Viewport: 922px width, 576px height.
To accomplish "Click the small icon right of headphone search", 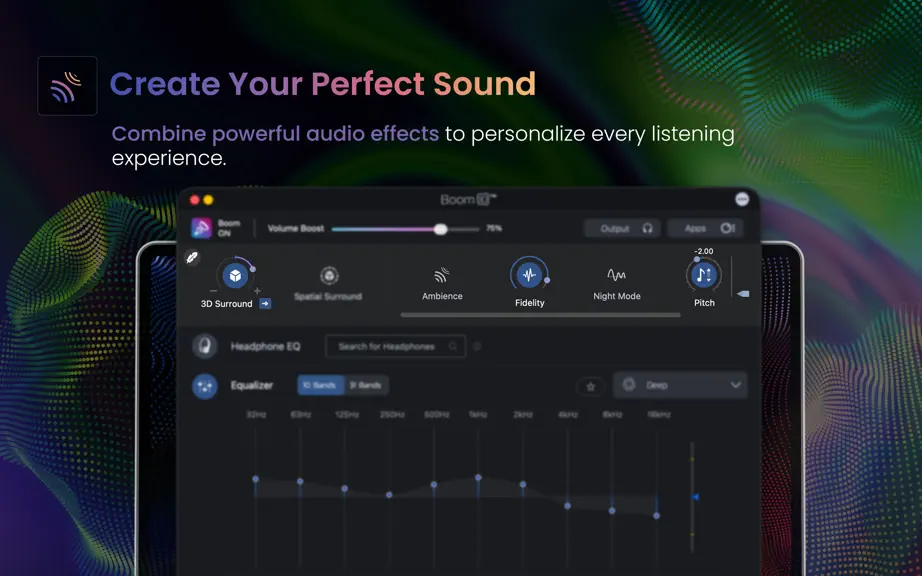I will coord(477,347).
